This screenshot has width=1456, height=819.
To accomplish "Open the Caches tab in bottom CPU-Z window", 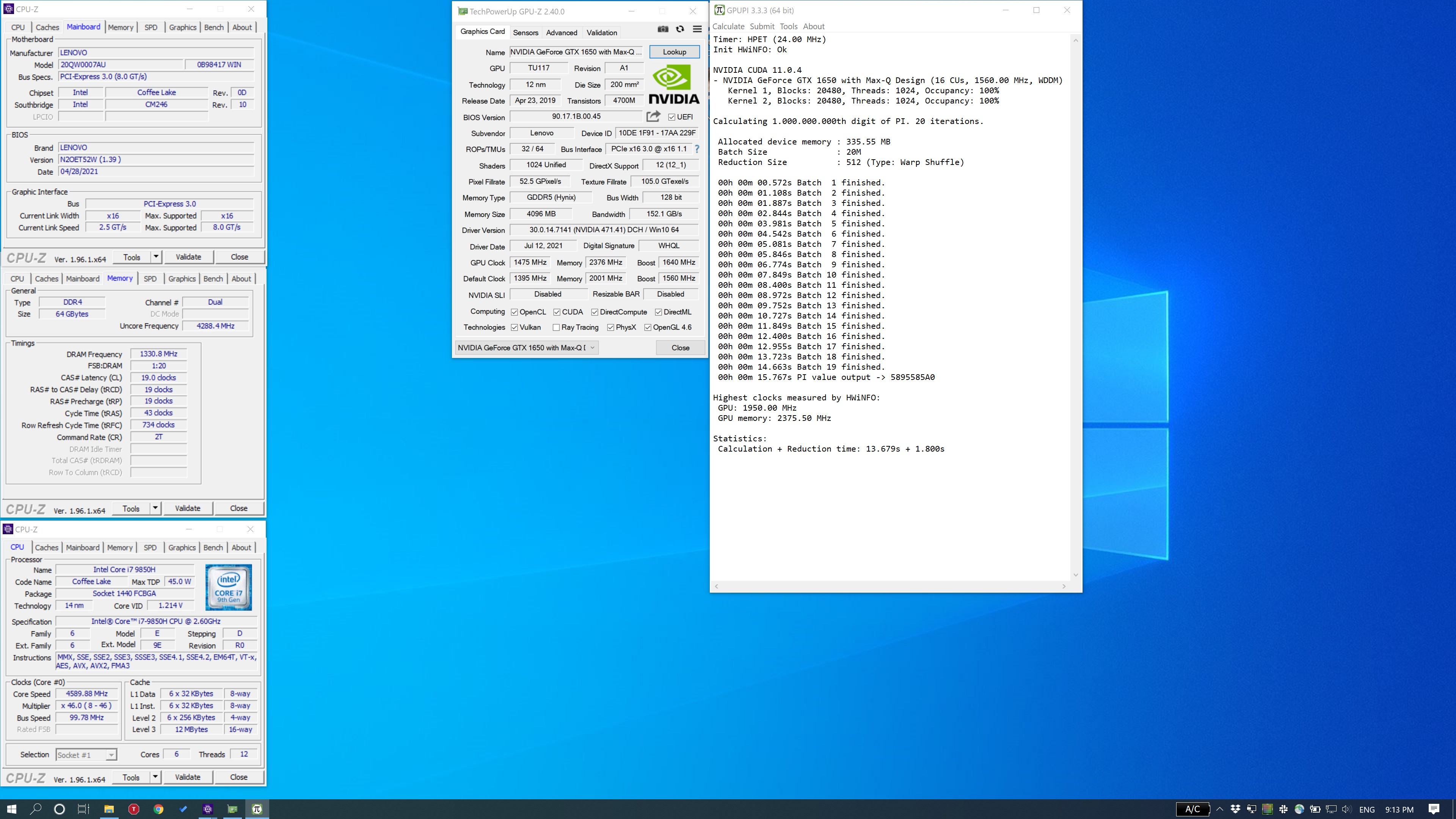I will pos(46,547).
